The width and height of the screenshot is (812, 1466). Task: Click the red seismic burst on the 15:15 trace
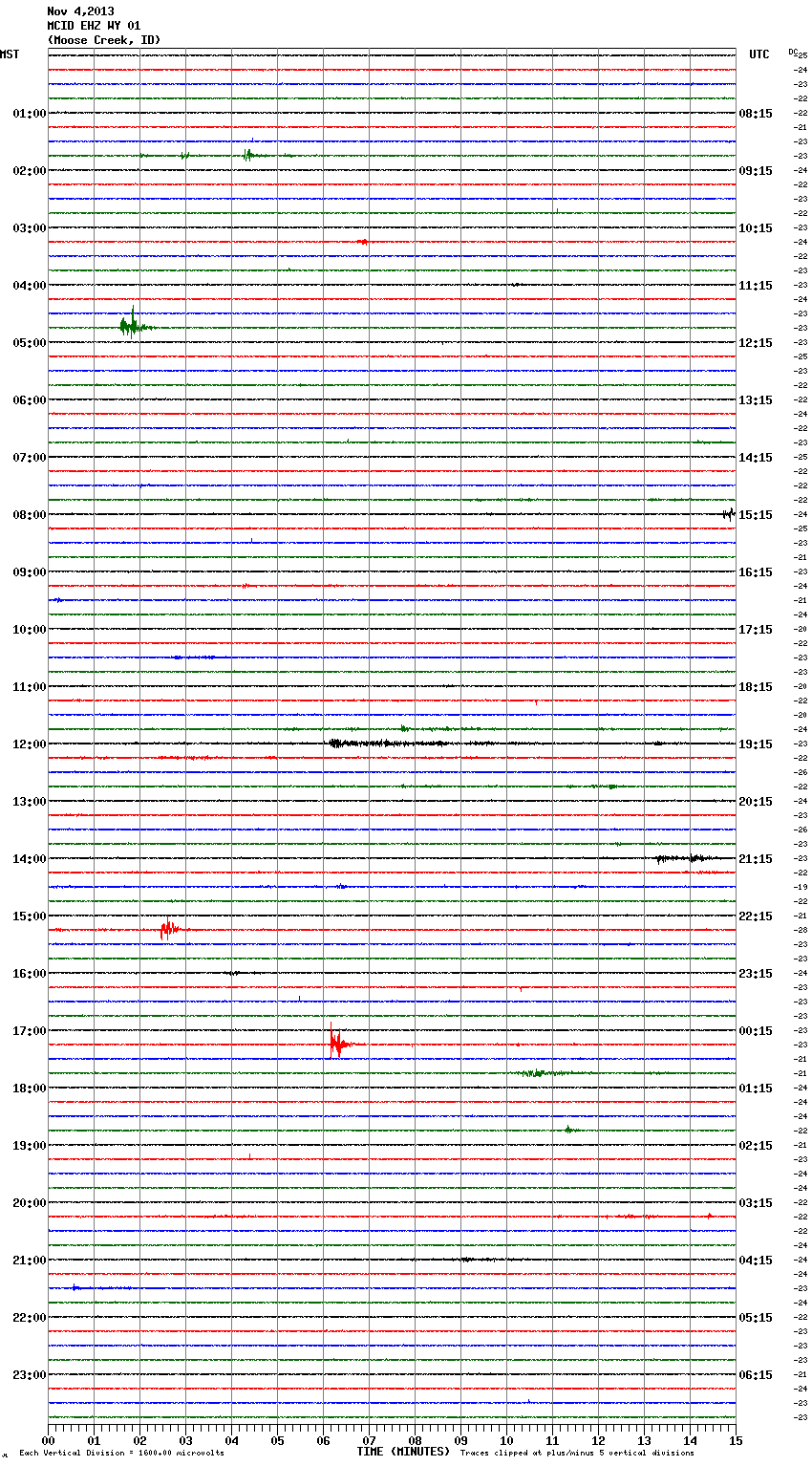point(170,929)
